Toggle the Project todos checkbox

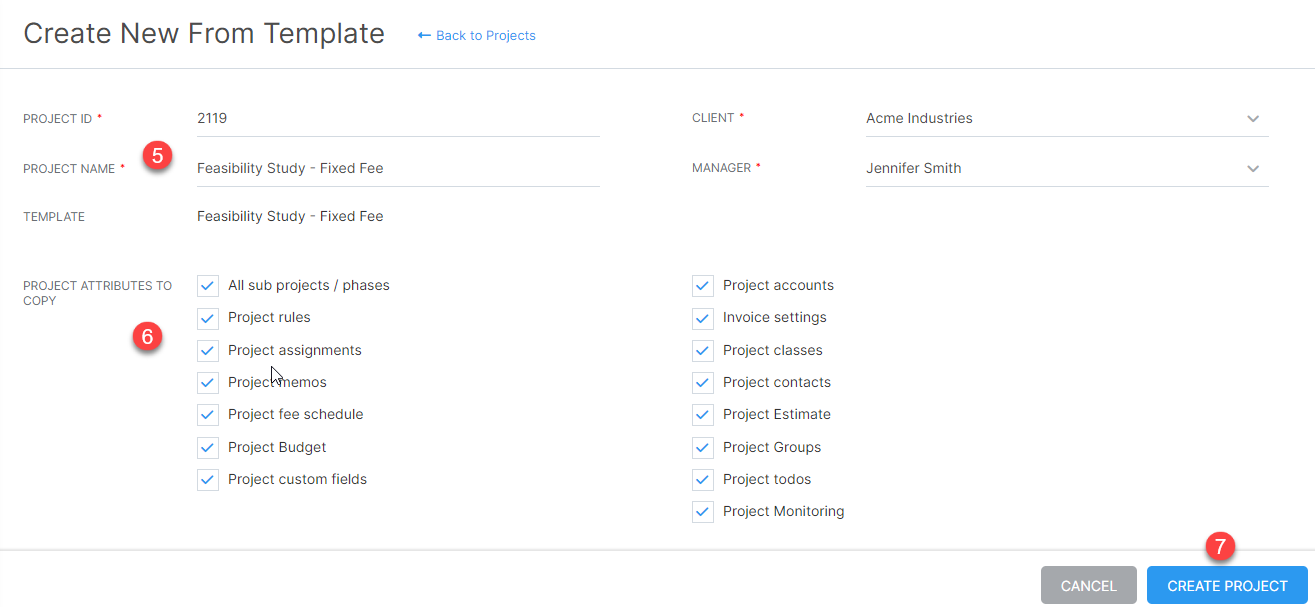702,479
